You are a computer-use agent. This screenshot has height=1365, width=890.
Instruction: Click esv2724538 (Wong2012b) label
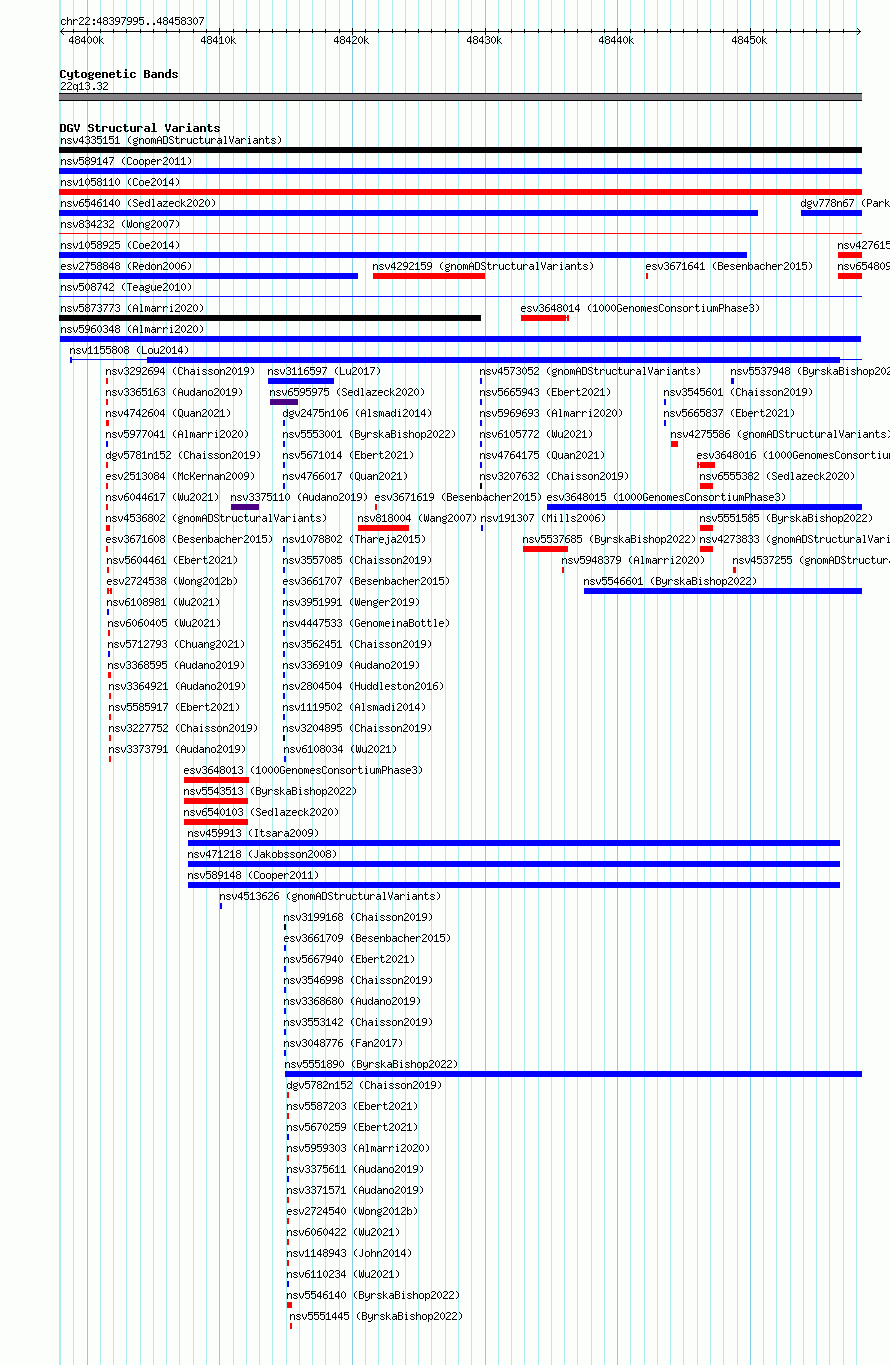coord(172,581)
